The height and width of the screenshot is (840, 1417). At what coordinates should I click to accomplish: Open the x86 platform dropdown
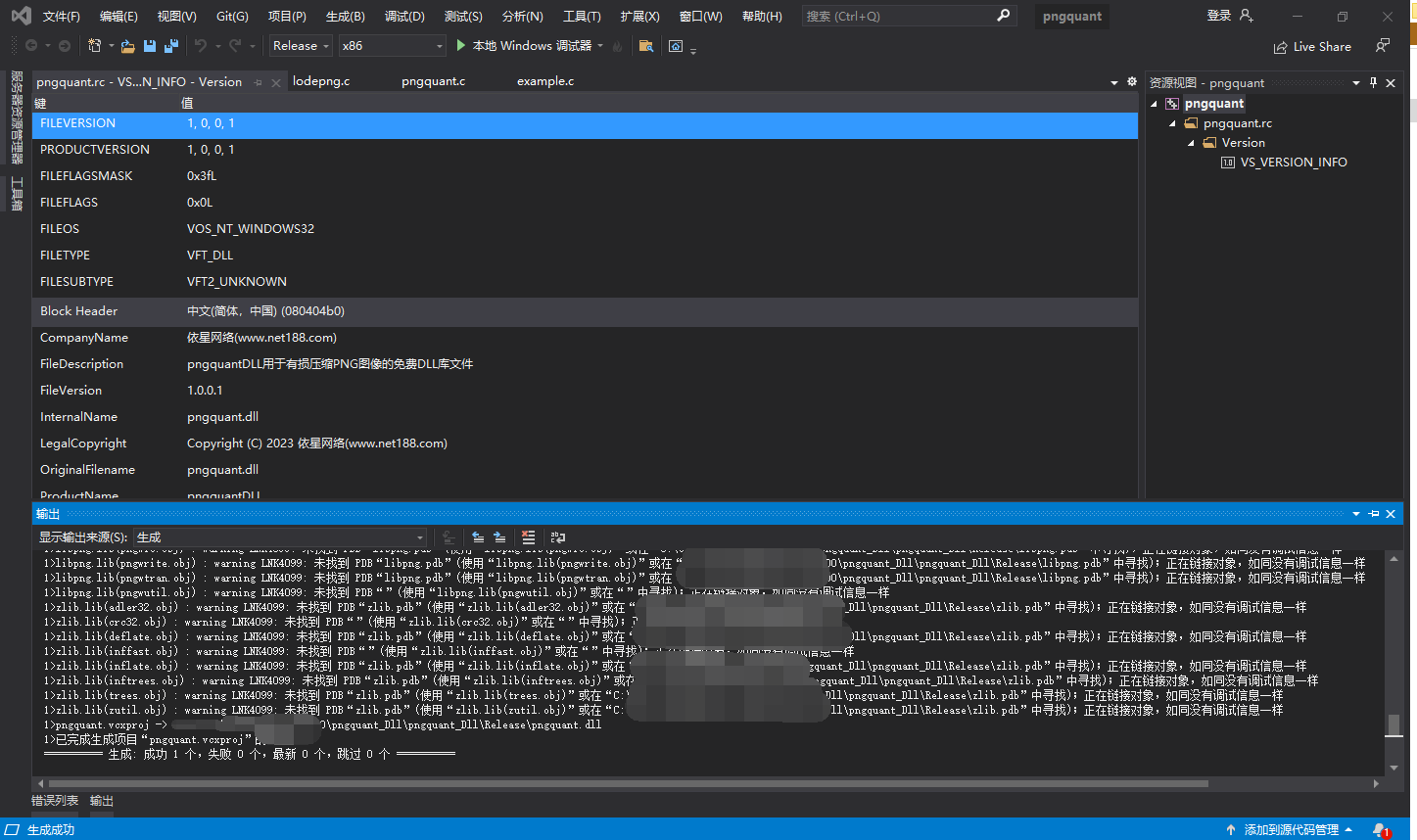tap(393, 46)
